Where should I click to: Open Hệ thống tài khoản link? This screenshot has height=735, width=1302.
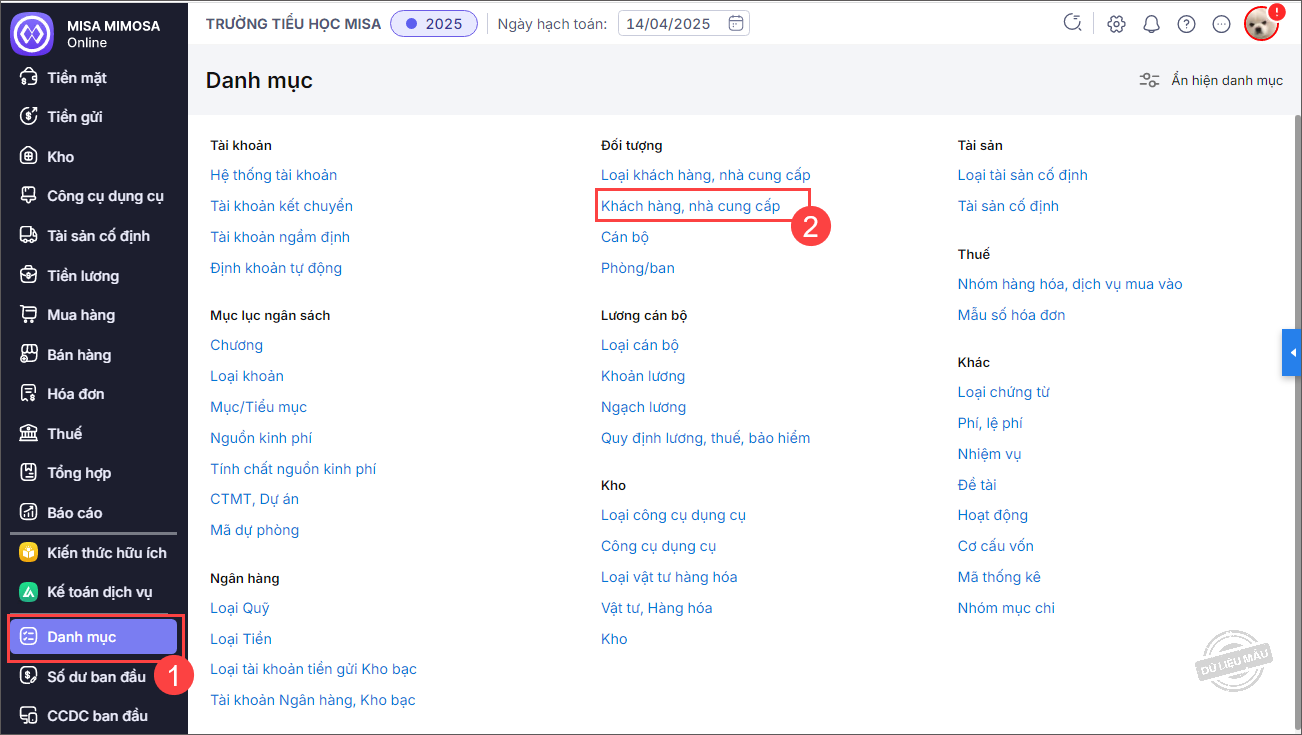(273, 175)
